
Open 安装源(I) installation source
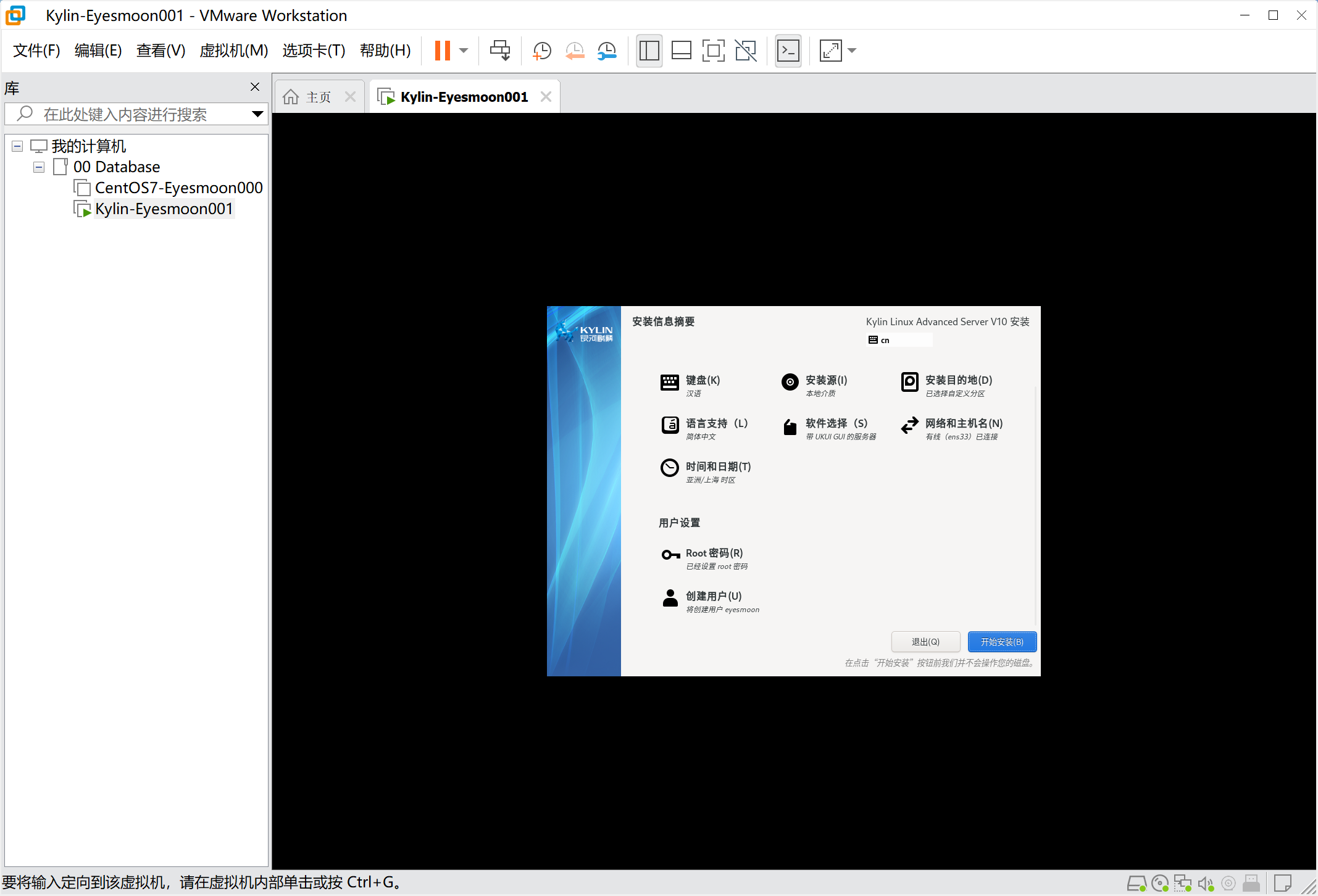(x=814, y=385)
